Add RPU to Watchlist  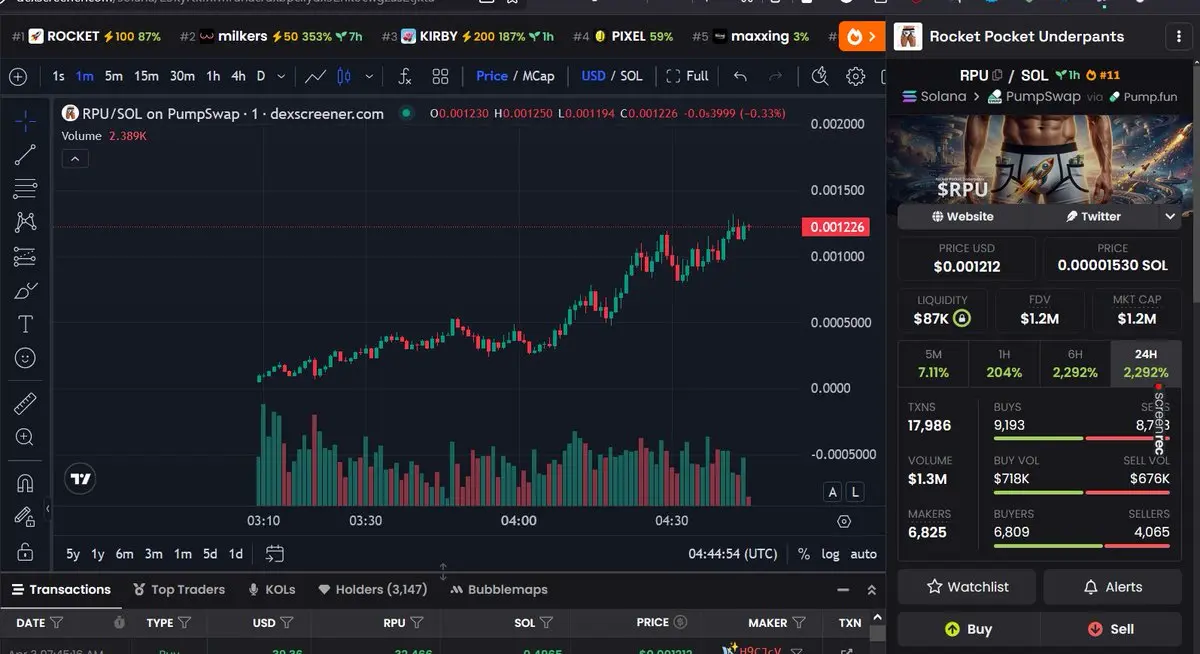[x=968, y=587]
